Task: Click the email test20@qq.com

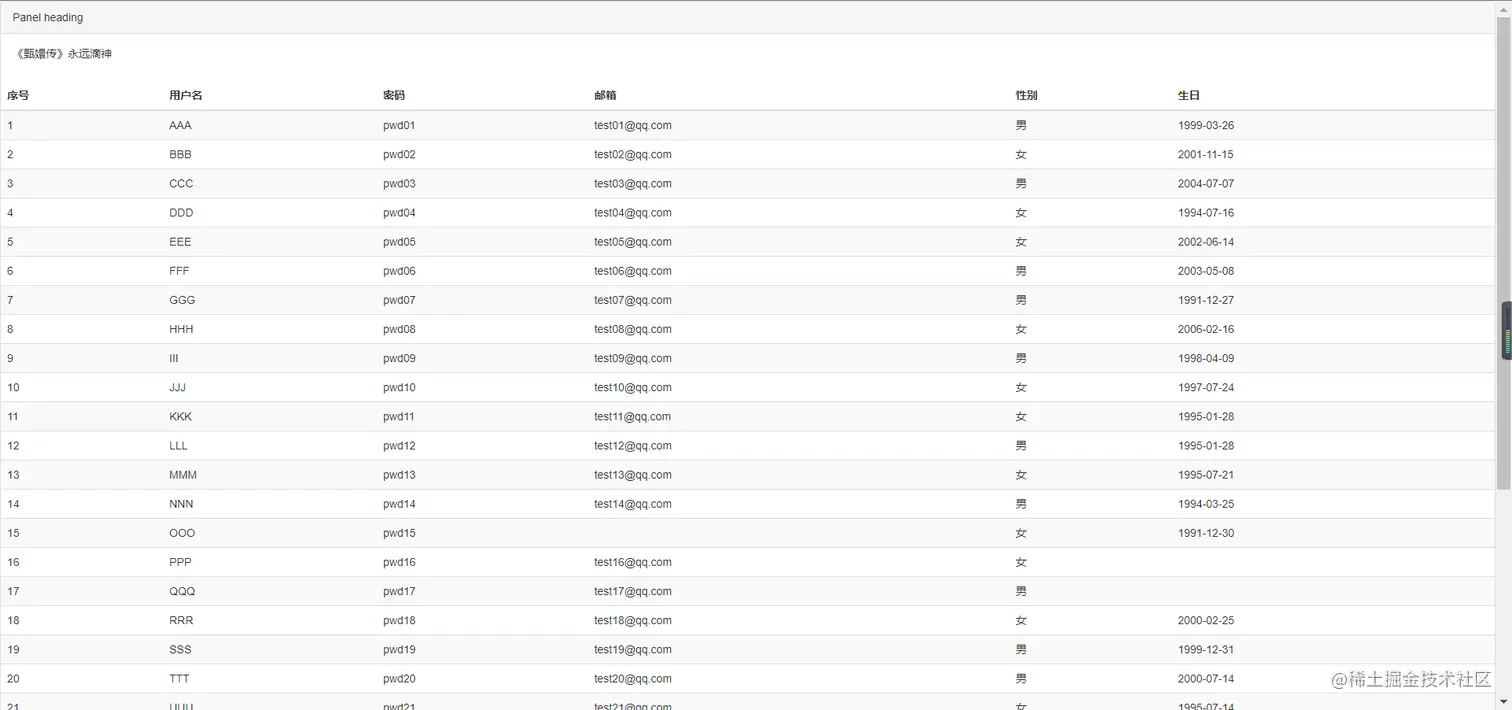Action: tap(632, 679)
